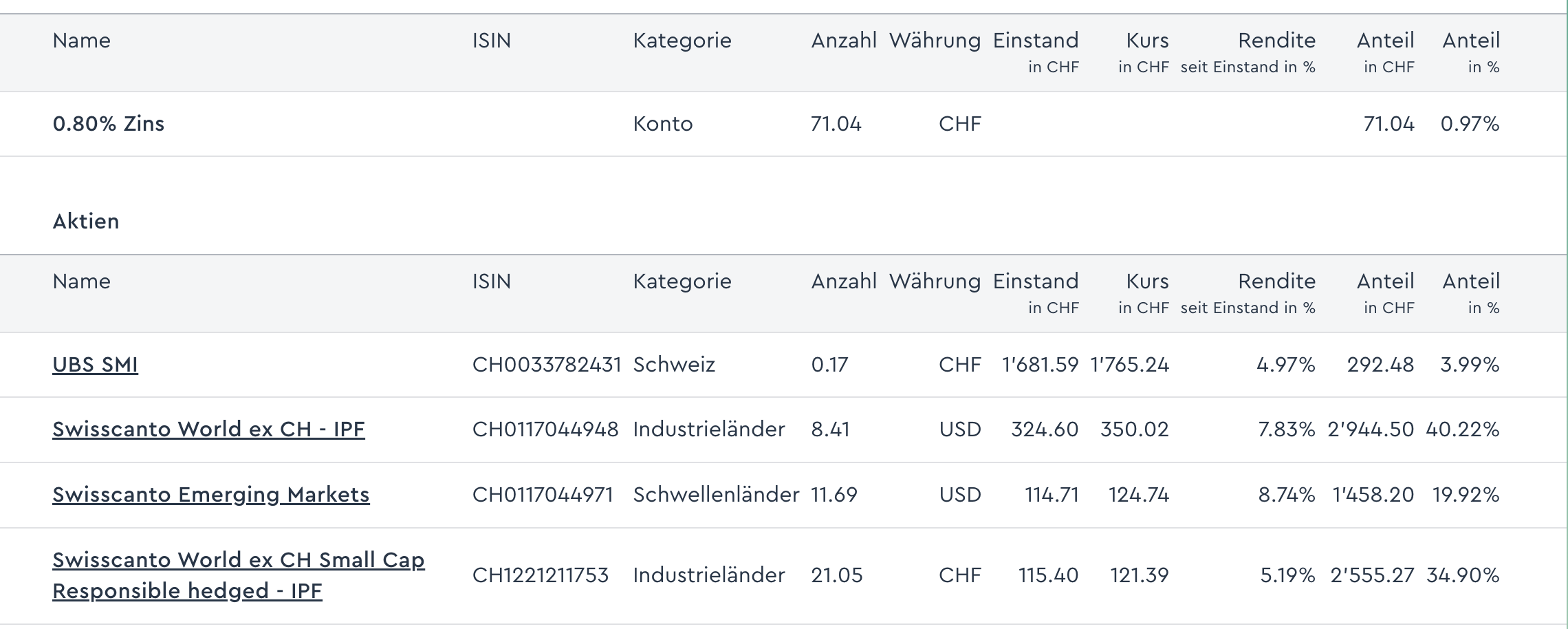
Task: Click the ISIN CH1221211753 cell
Action: tap(541, 575)
